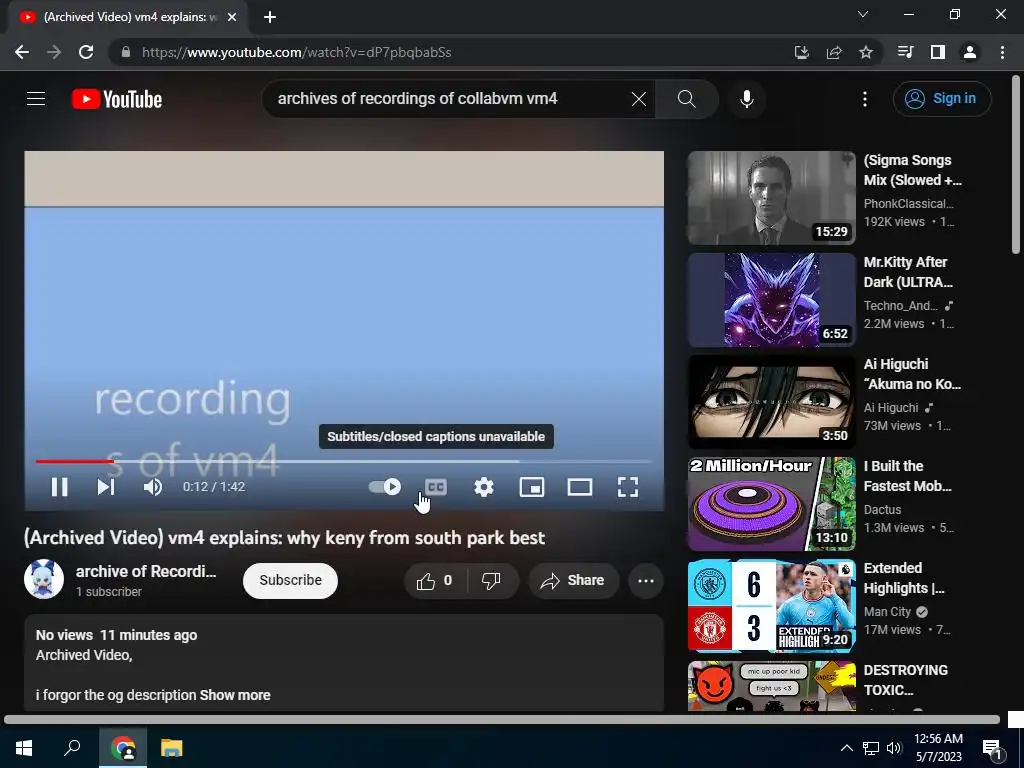Subscribe to the channel
The image size is (1024, 768).
pos(290,580)
